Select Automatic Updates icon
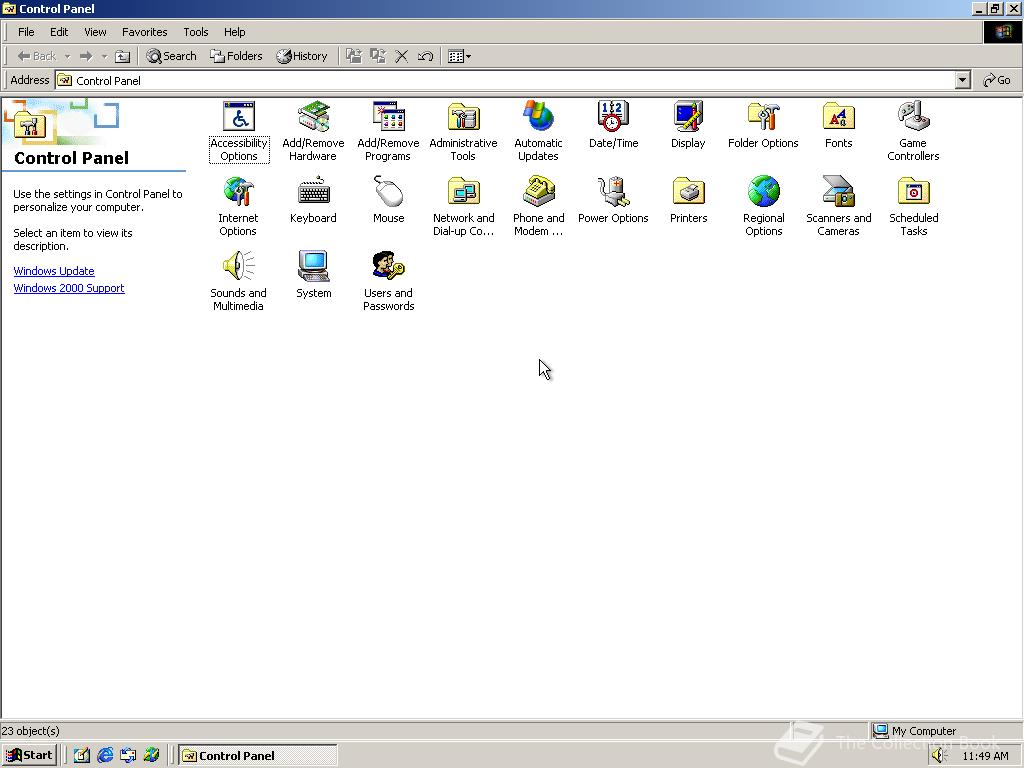The width and height of the screenshot is (1024, 768). point(538,131)
